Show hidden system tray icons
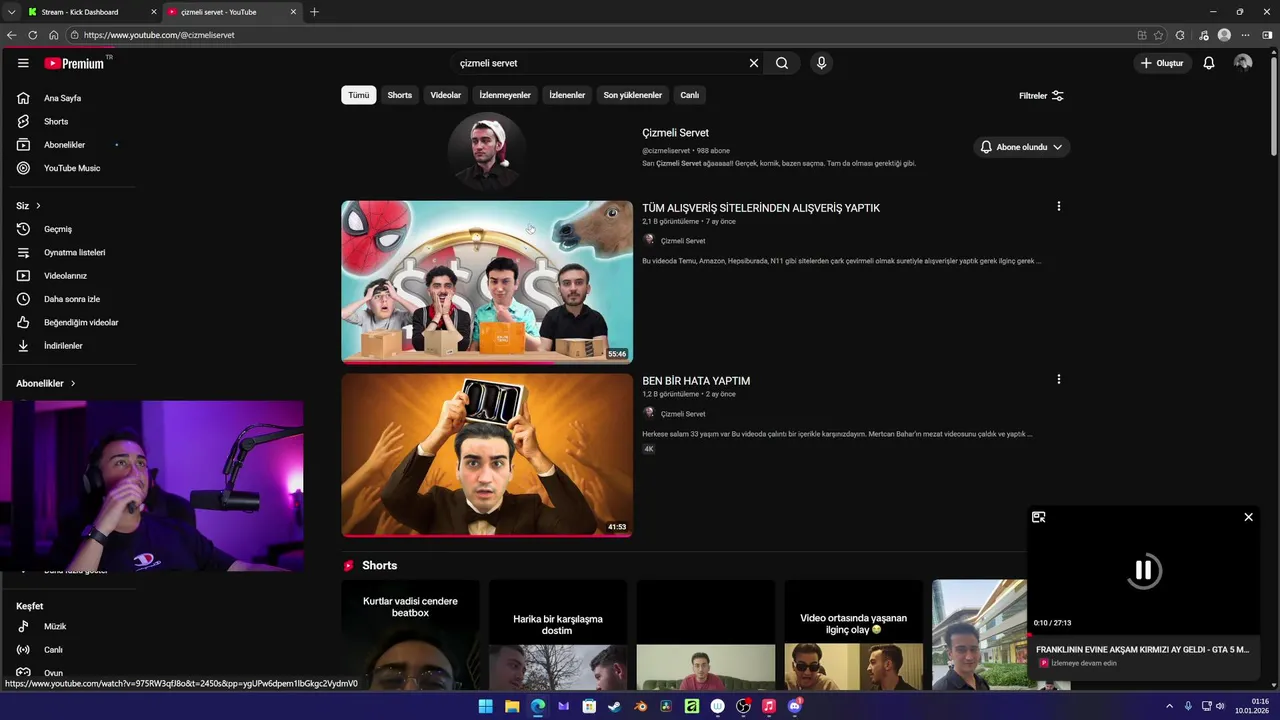This screenshot has height=720, width=1280. click(x=1169, y=706)
